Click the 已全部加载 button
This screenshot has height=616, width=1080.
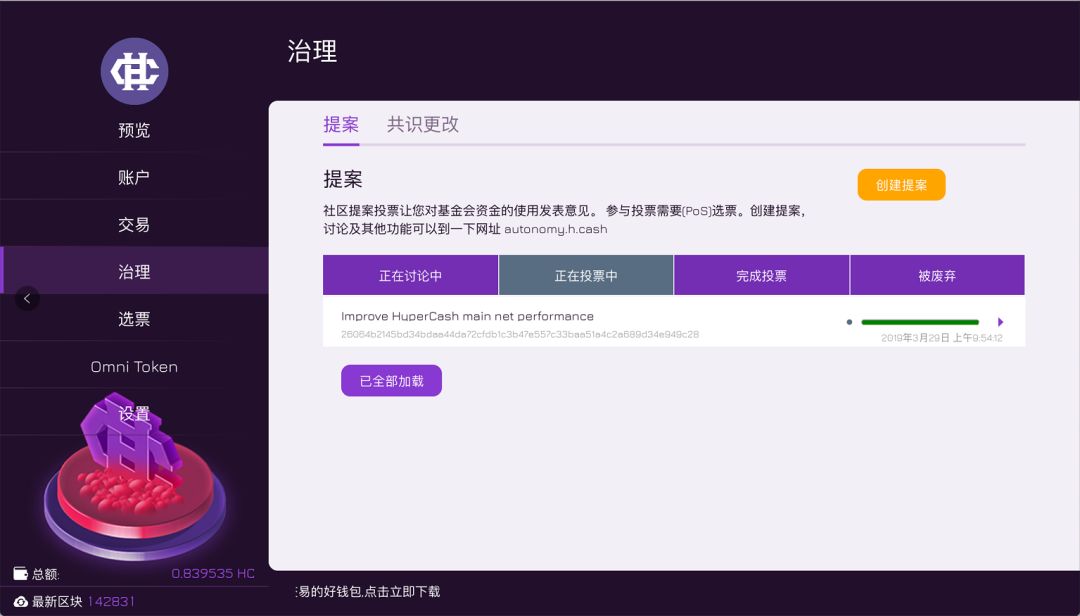click(391, 380)
